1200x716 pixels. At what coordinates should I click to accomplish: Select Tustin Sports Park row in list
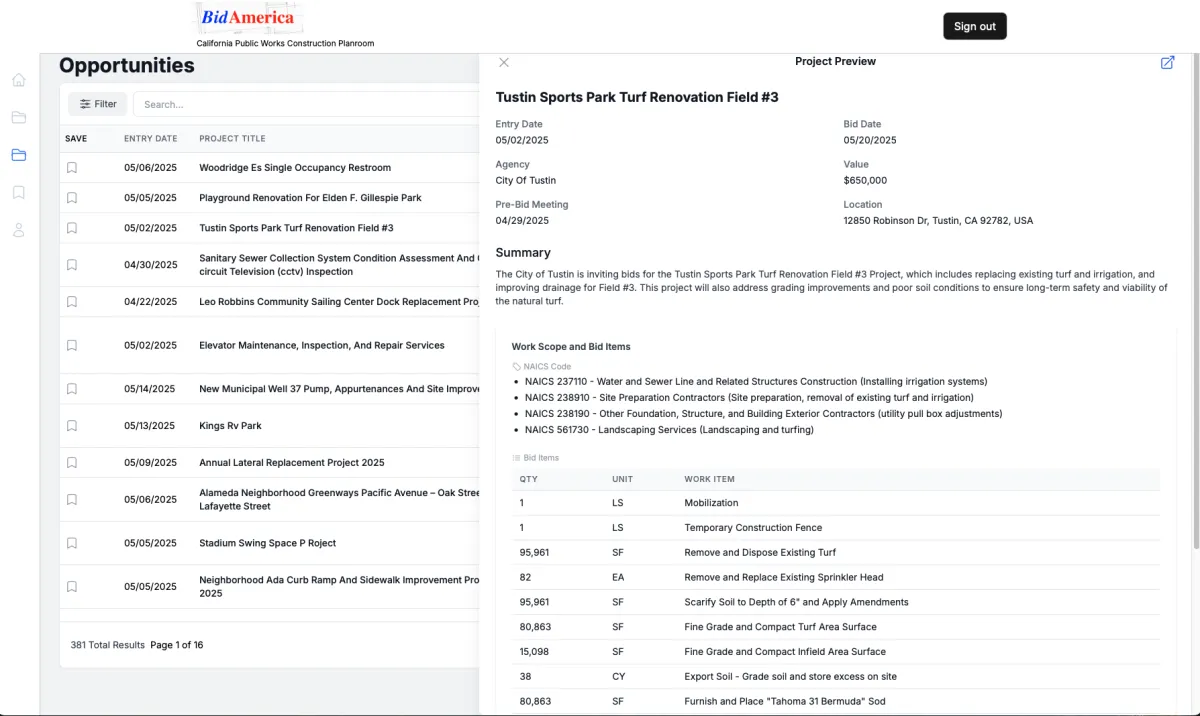coord(296,228)
